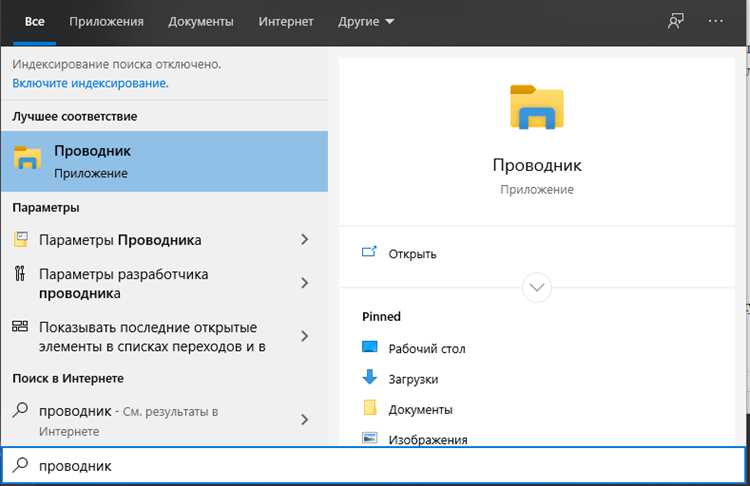Select Параметры Проводника result text
This screenshot has height=486, width=750.
pyautogui.click(x=120, y=240)
